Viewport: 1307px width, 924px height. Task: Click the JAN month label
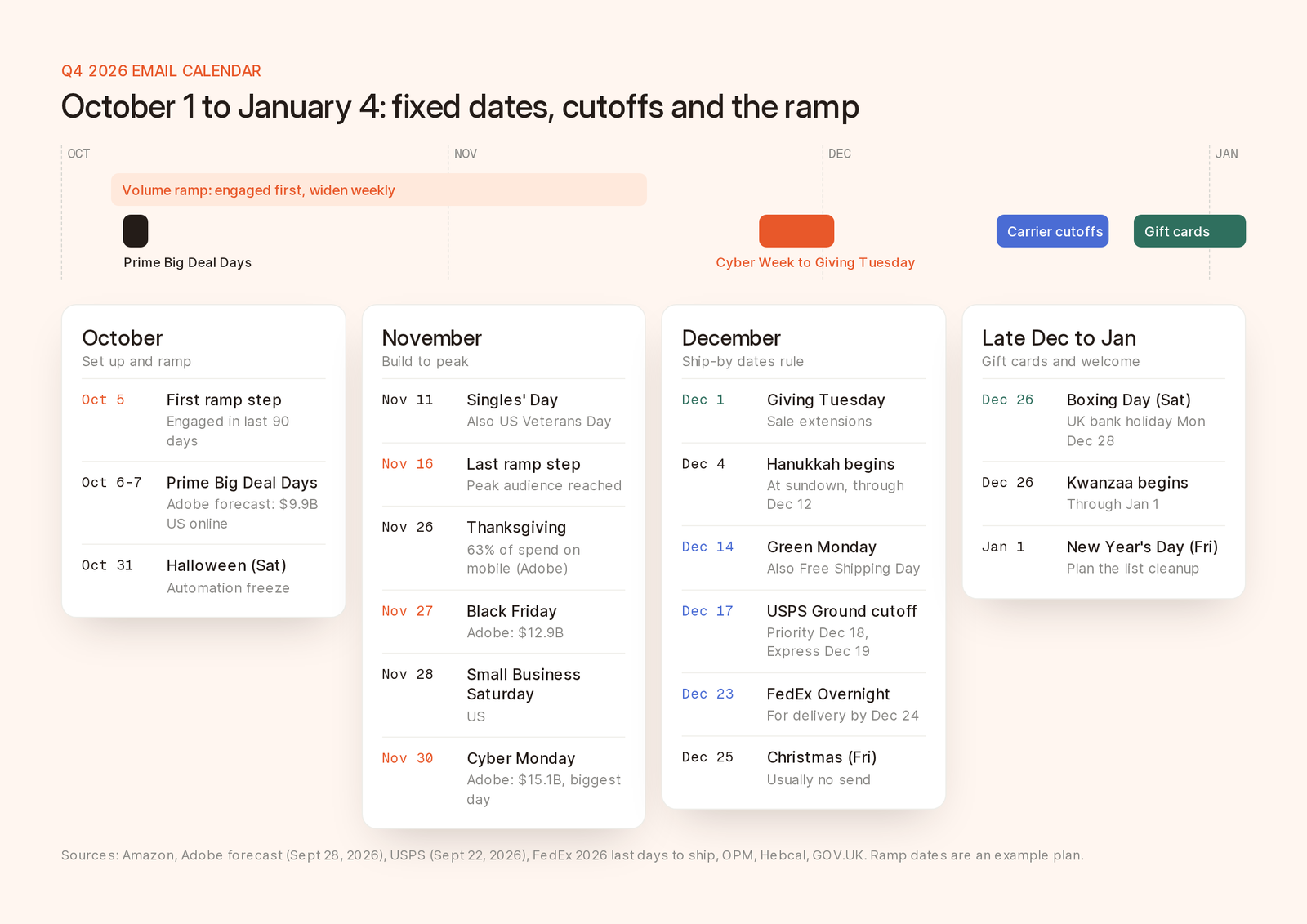[x=1226, y=154]
